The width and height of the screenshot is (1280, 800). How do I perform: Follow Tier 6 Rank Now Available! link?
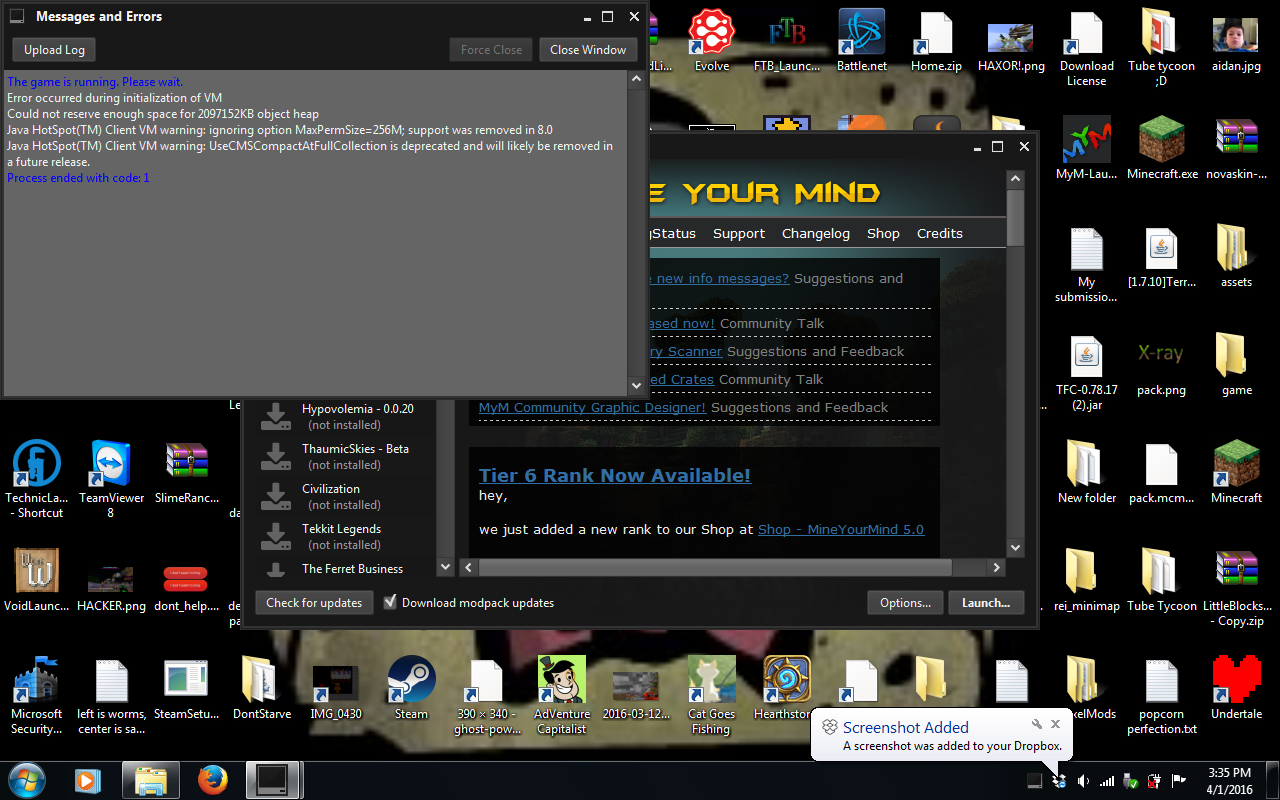click(615, 475)
